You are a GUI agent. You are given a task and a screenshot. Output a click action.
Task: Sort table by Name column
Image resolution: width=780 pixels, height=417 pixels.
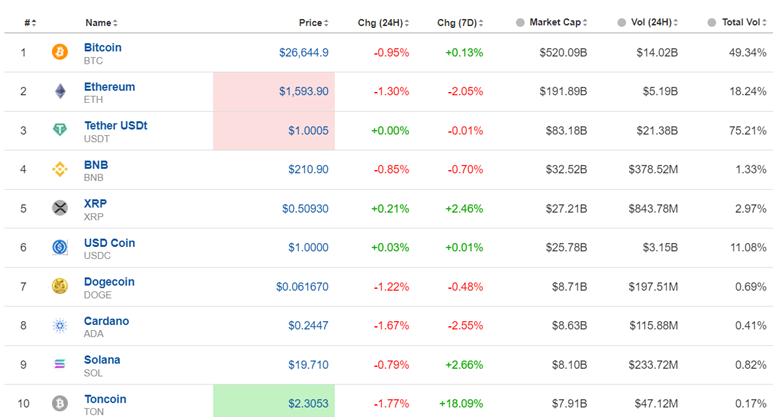point(101,23)
